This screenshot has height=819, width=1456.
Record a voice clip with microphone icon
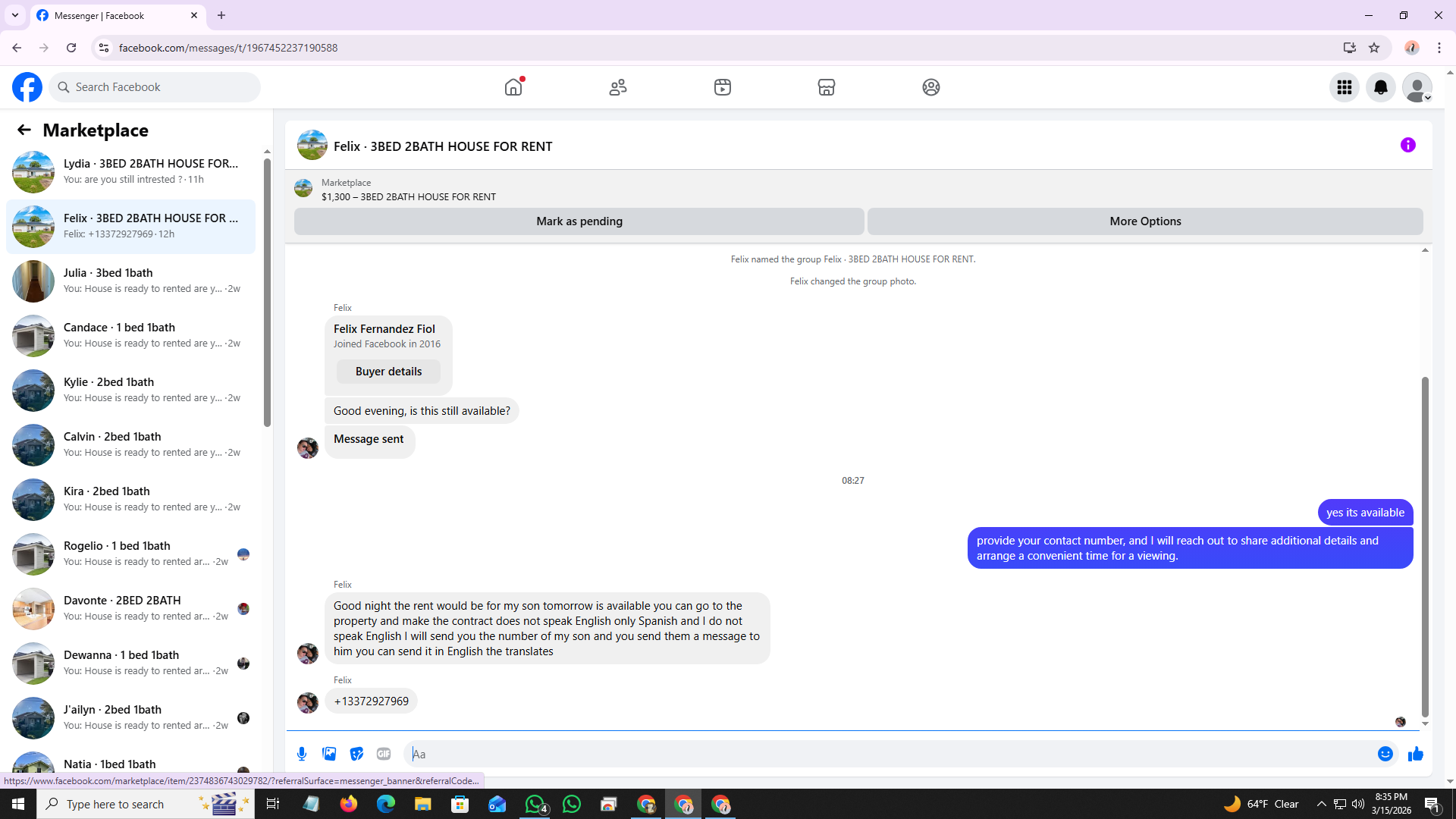[x=302, y=754]
